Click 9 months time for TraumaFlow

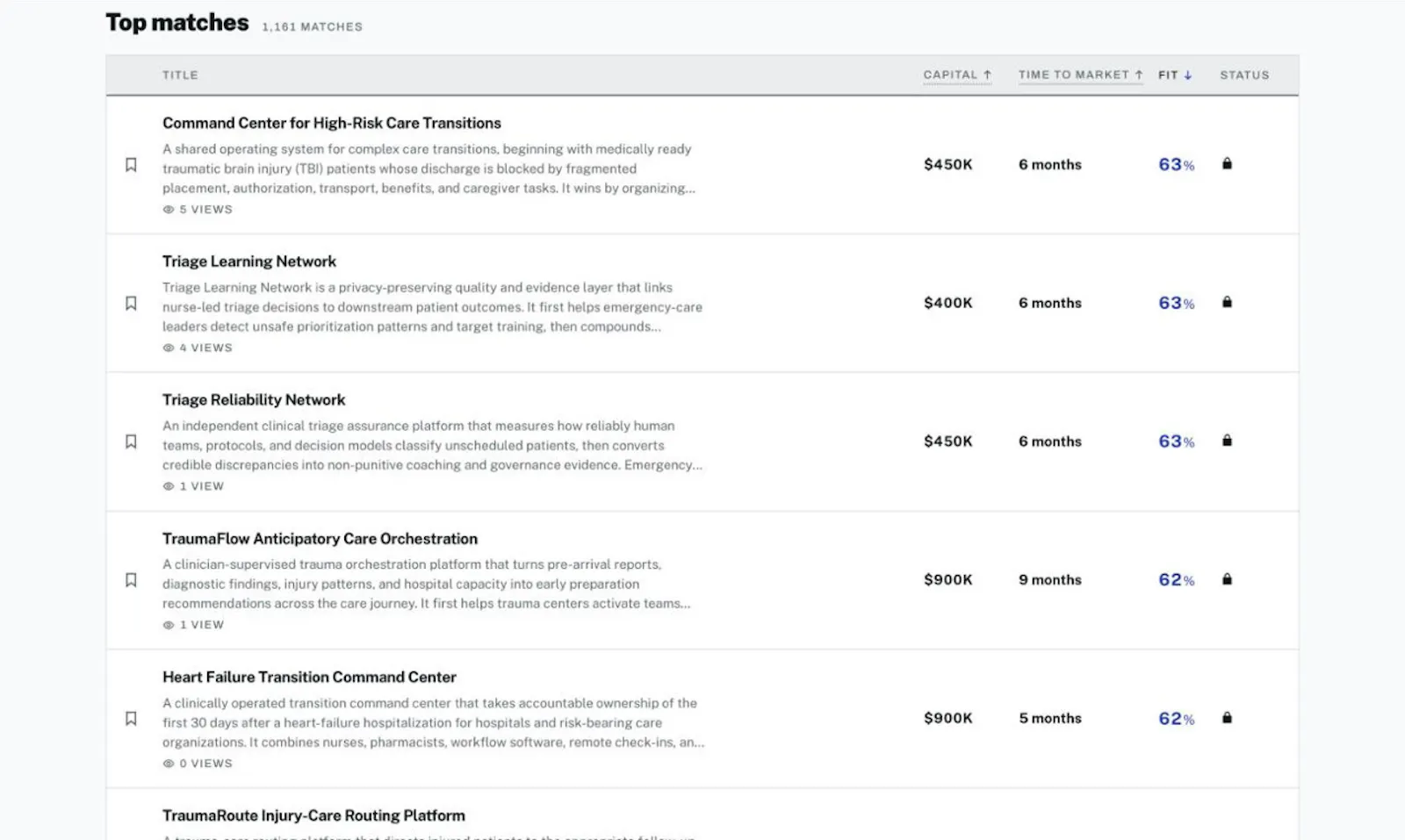click(x=1049, y=579)
